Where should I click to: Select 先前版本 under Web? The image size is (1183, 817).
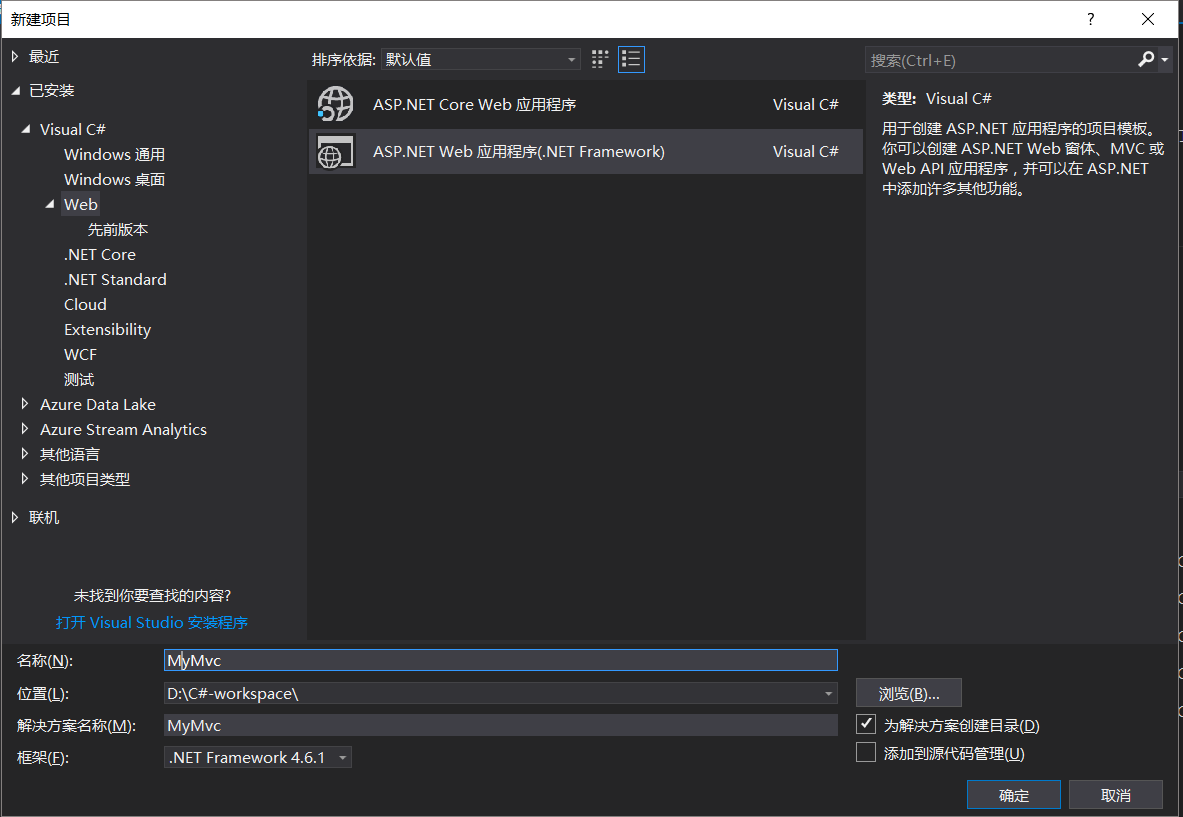click(118, 229)
